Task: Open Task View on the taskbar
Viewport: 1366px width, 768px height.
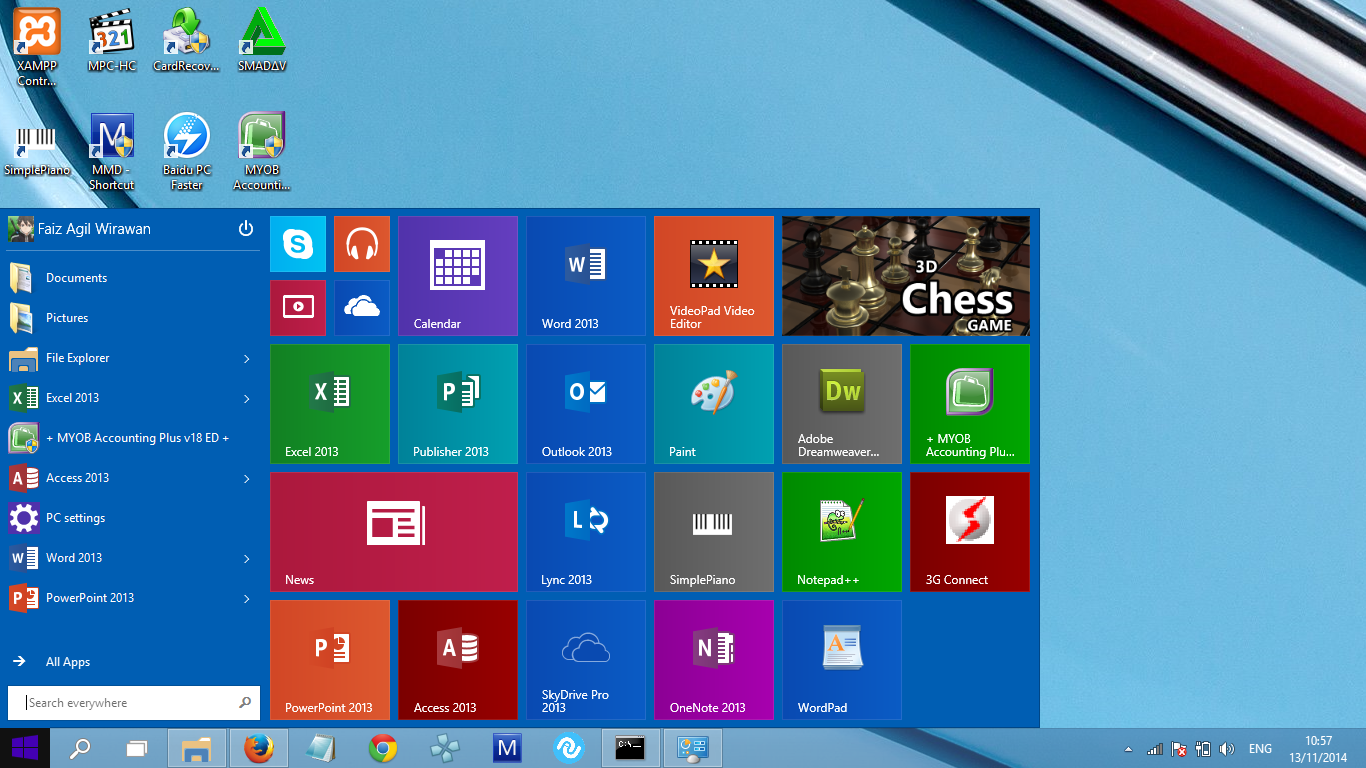Action: (x=136, y=748)
